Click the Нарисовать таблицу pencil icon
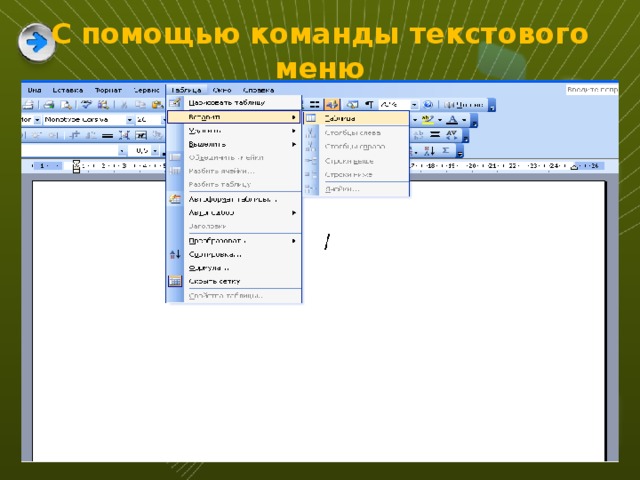Image resolution: width=640 pixels, height=480 pixels. (x=175, y=103)
